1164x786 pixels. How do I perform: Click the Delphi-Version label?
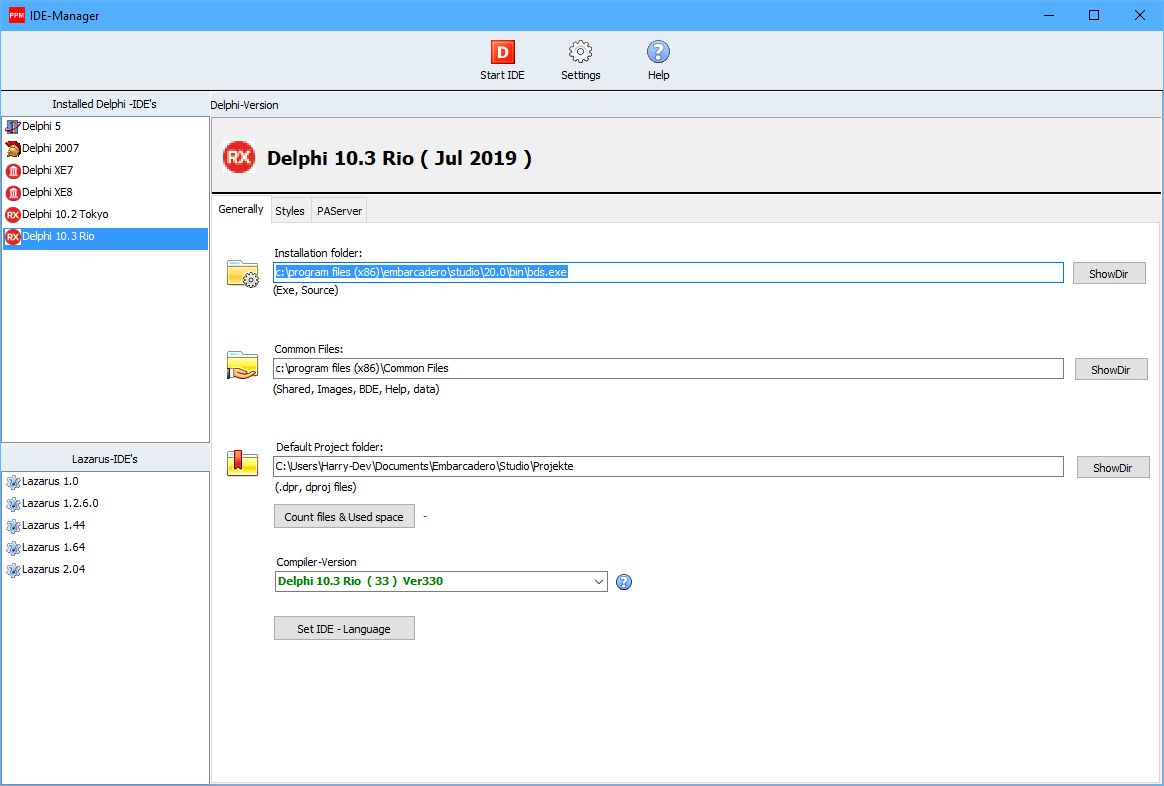click(244, 105)
